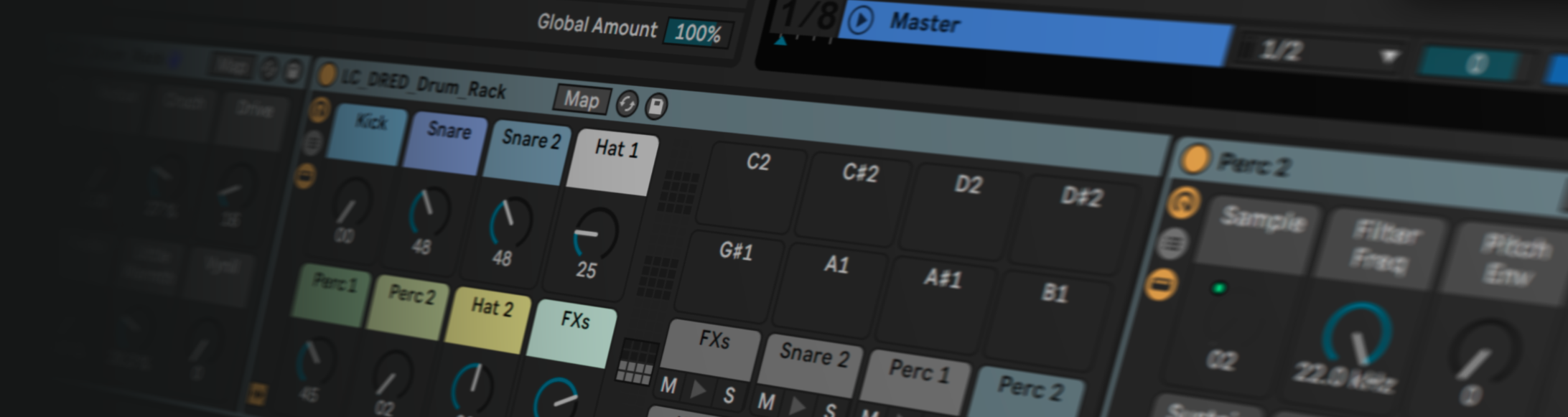This screenshot has width=1568, height=417.
Task: Click the Map button on drum rack
Action: point(582,99)
